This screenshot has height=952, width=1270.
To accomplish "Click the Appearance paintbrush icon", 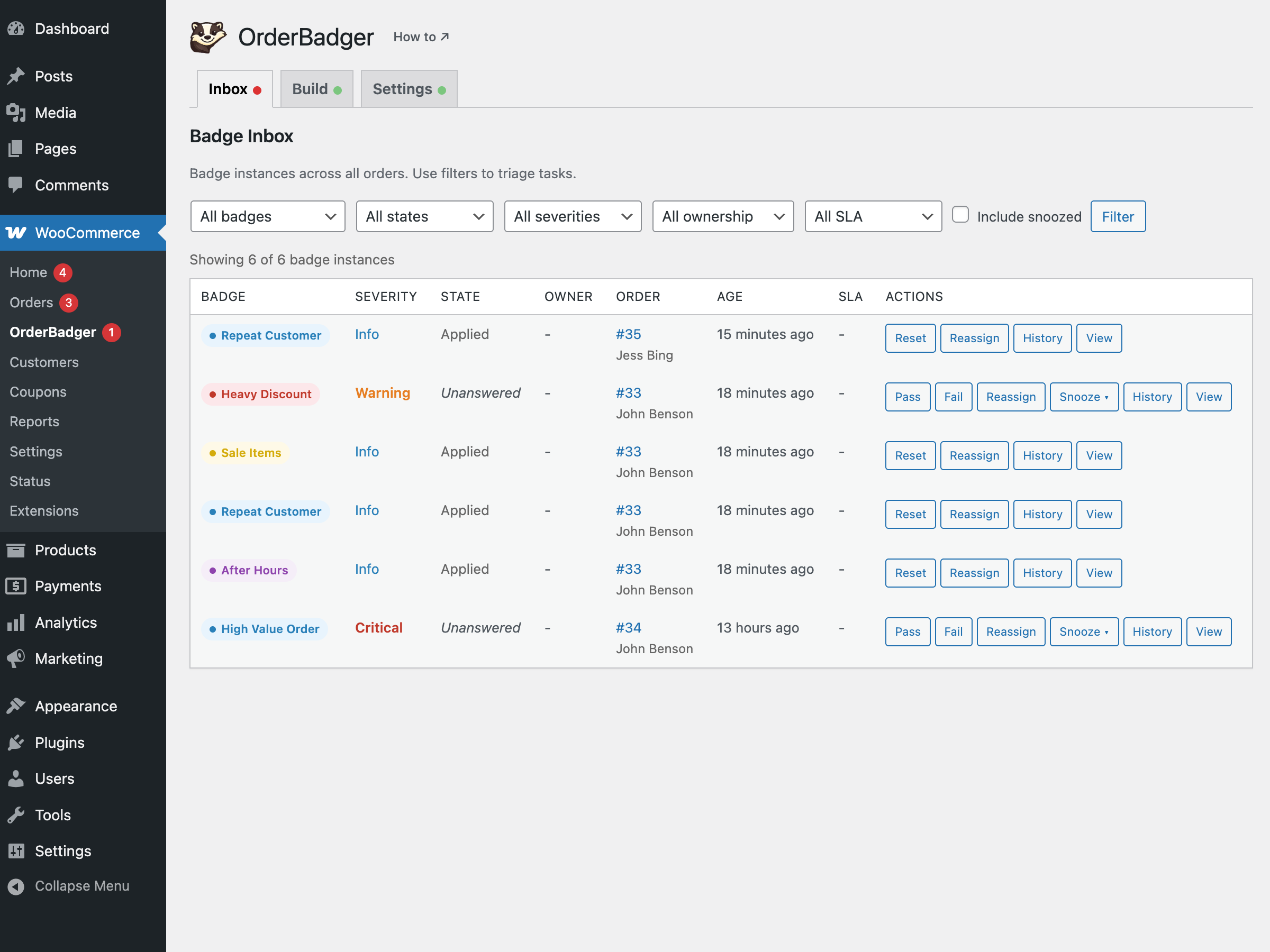I will pos(16,706).
